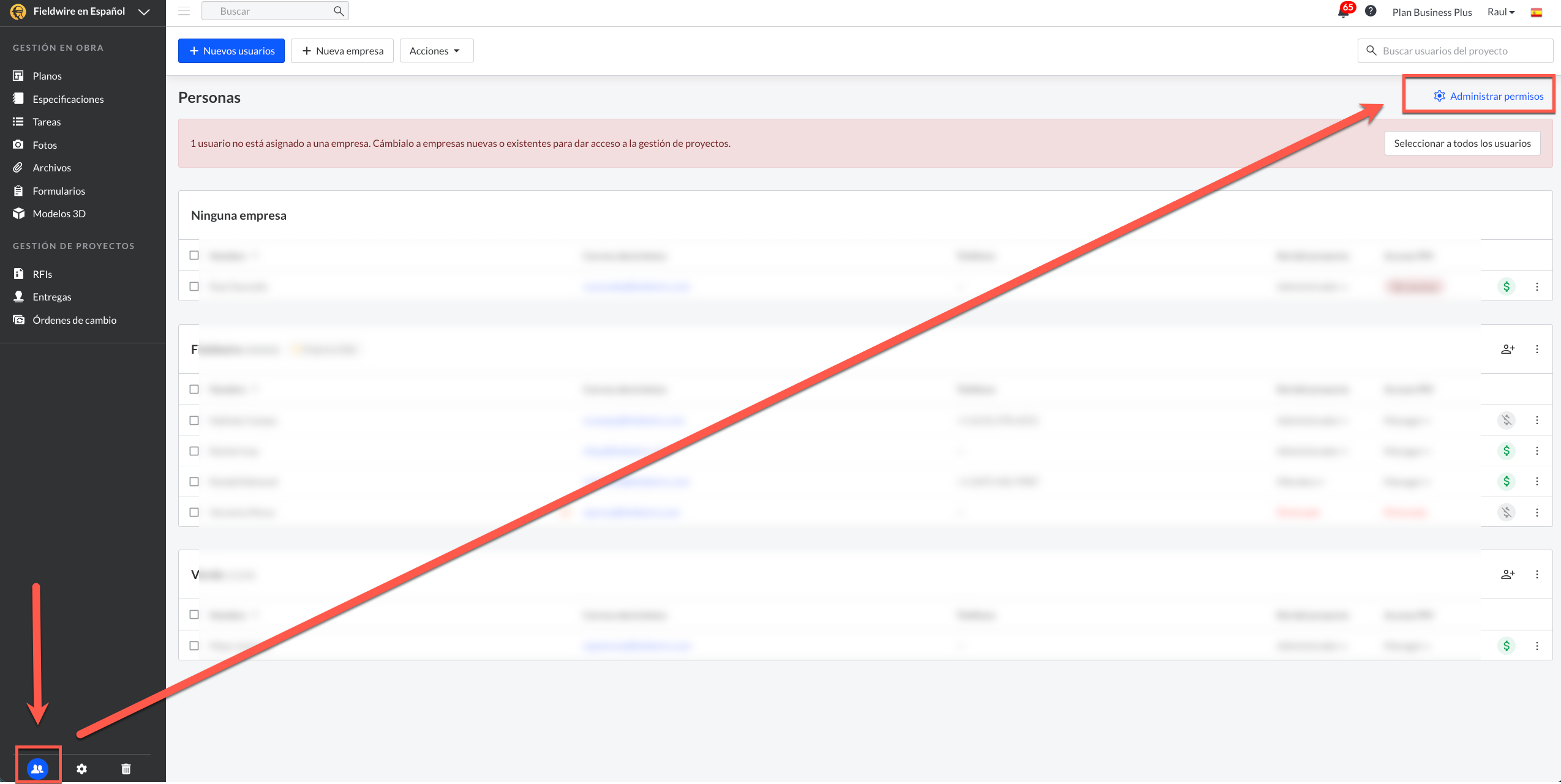1561x784 pixels.
Task: Open the notifications bell icon
Action: [1344, 12]
